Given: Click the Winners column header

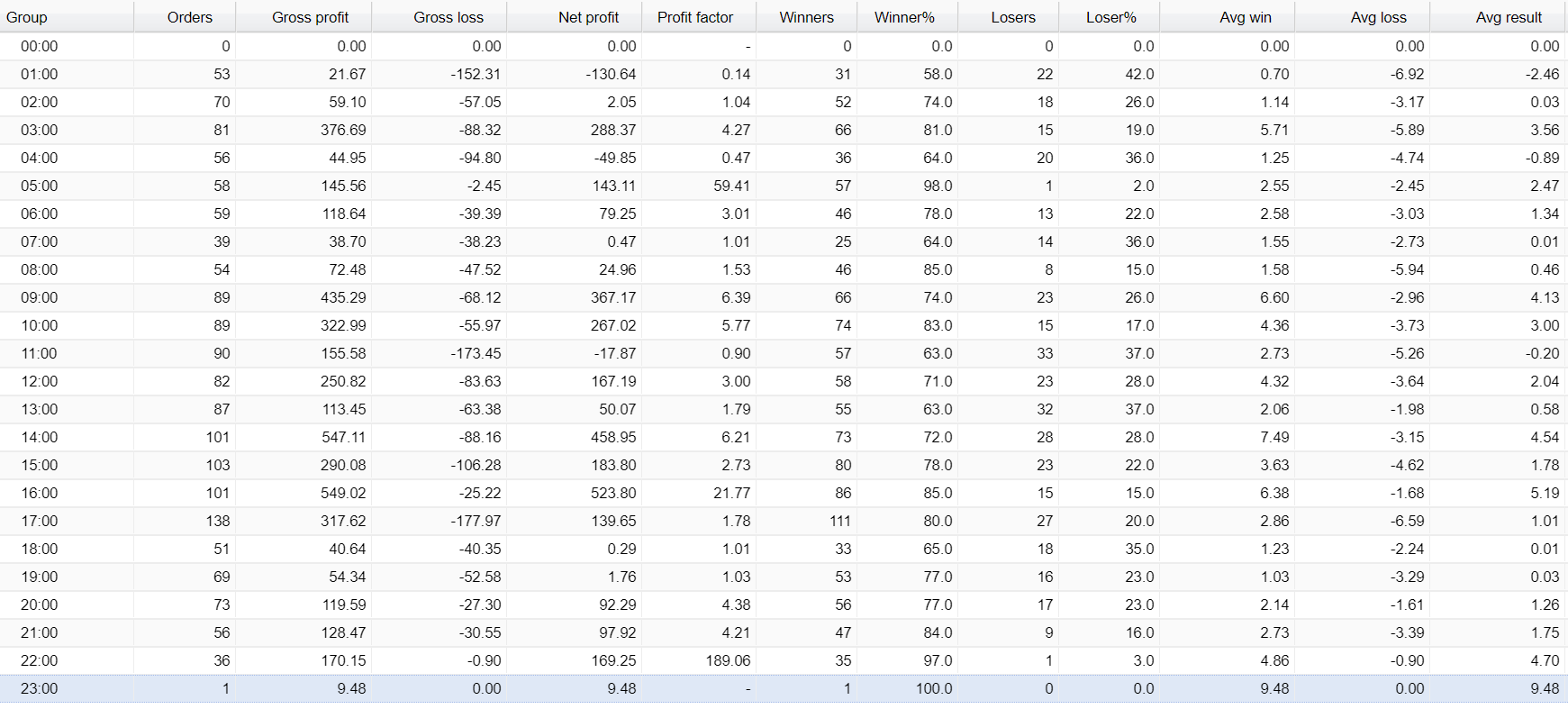Looking at the screenshot, I should 806,17.
